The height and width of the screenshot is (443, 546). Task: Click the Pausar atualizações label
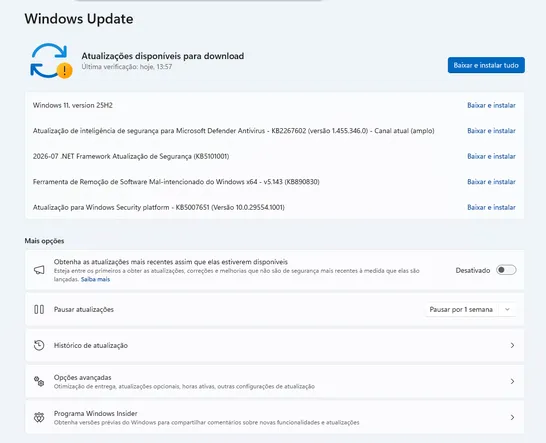(84, 309)
